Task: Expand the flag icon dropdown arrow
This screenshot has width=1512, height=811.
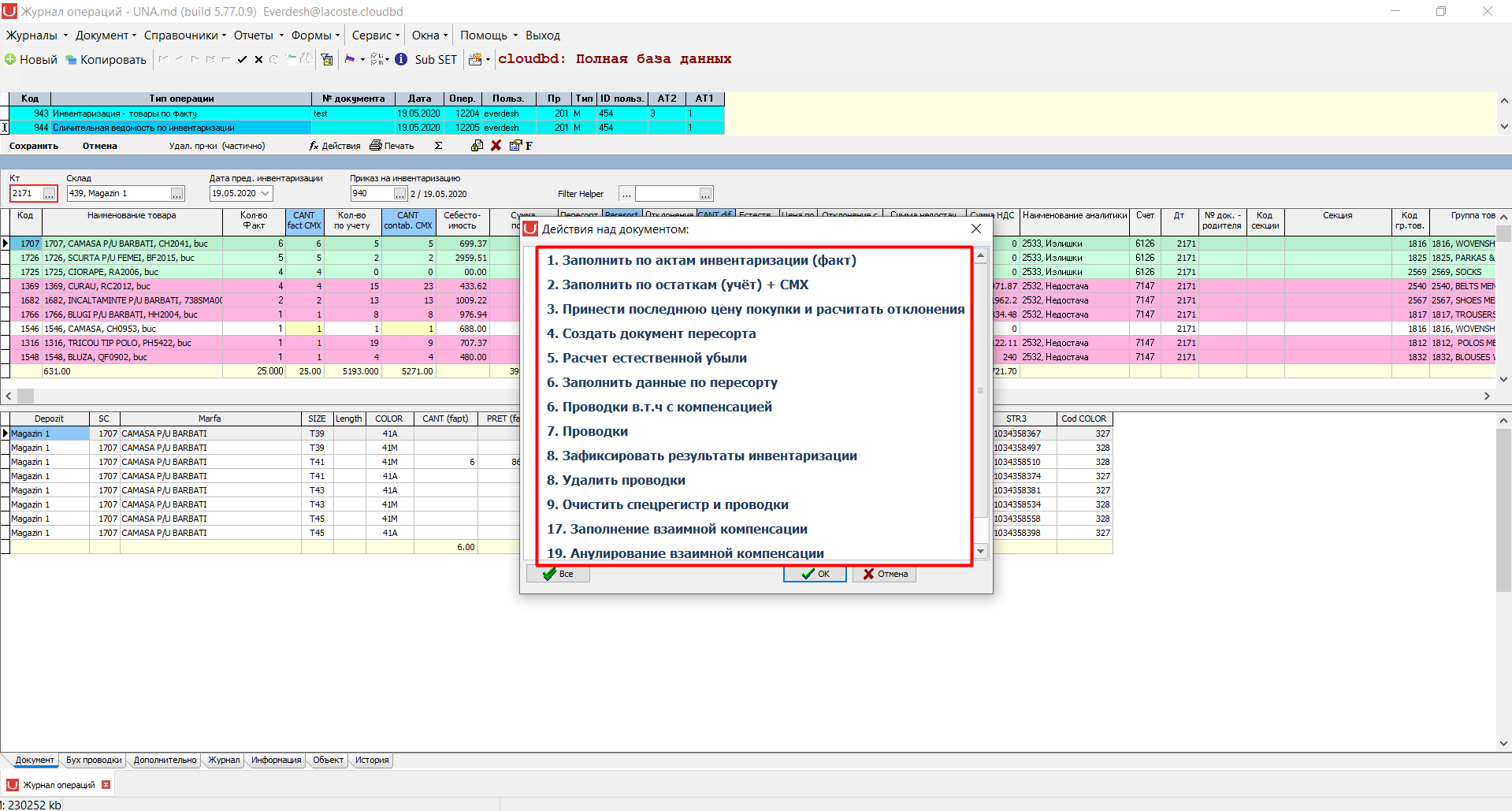Action: [362, 59]
